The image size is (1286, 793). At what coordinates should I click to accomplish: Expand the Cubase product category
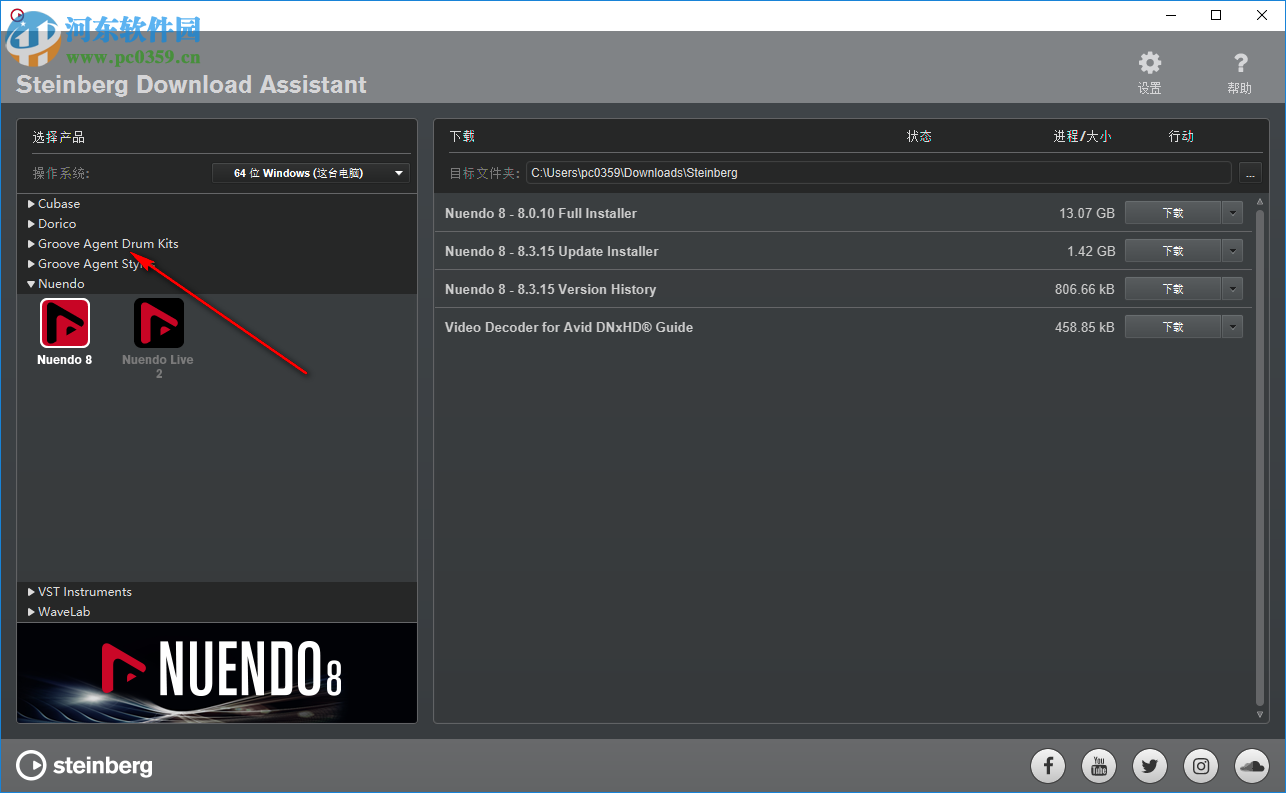tap(57, 203)
